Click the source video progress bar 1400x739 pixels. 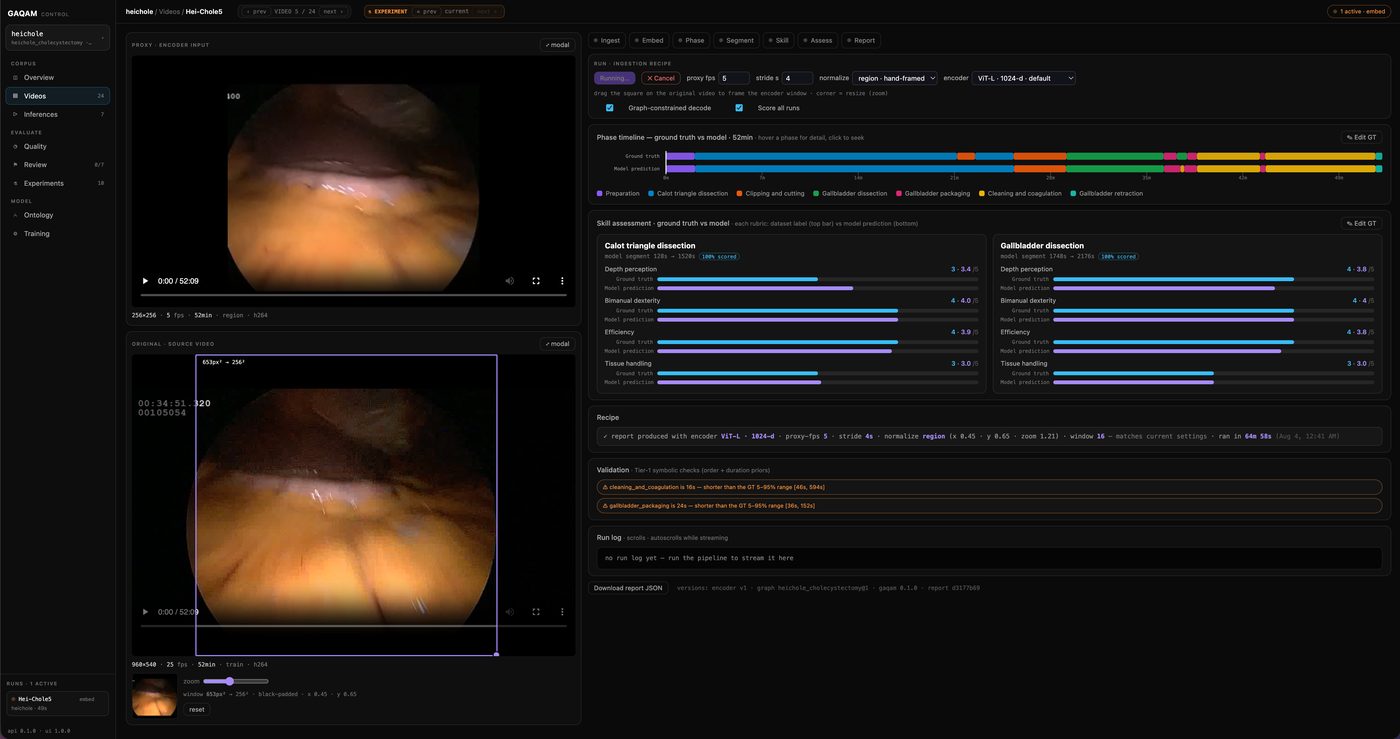354,625
